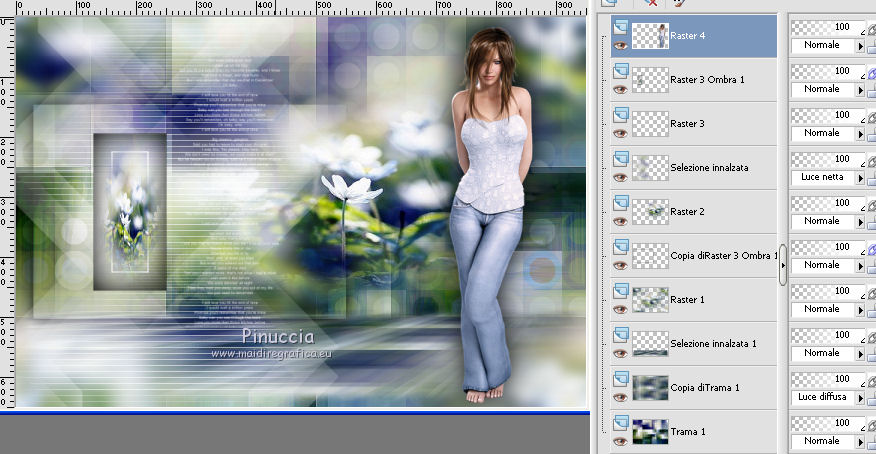Image resolution: width=876 pixels, height=454 pixels.
Task: Toggle visibility of Selezione innalzata layer
Action: coord(620,176)
